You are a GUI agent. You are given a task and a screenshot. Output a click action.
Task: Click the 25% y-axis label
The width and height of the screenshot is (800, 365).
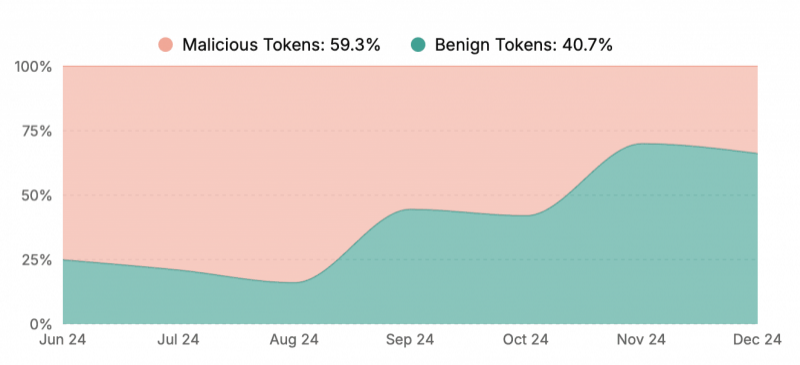(38, 260)
